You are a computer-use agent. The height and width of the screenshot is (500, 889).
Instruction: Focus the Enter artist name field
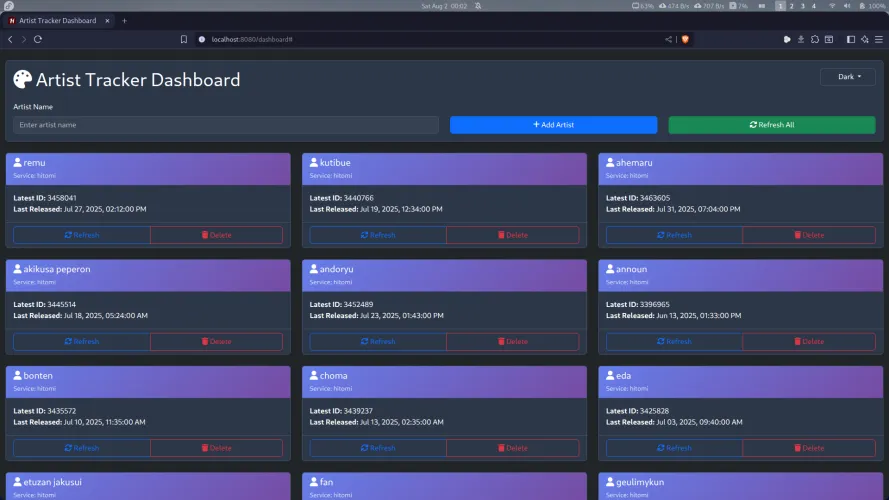click(x=226, y=125)
